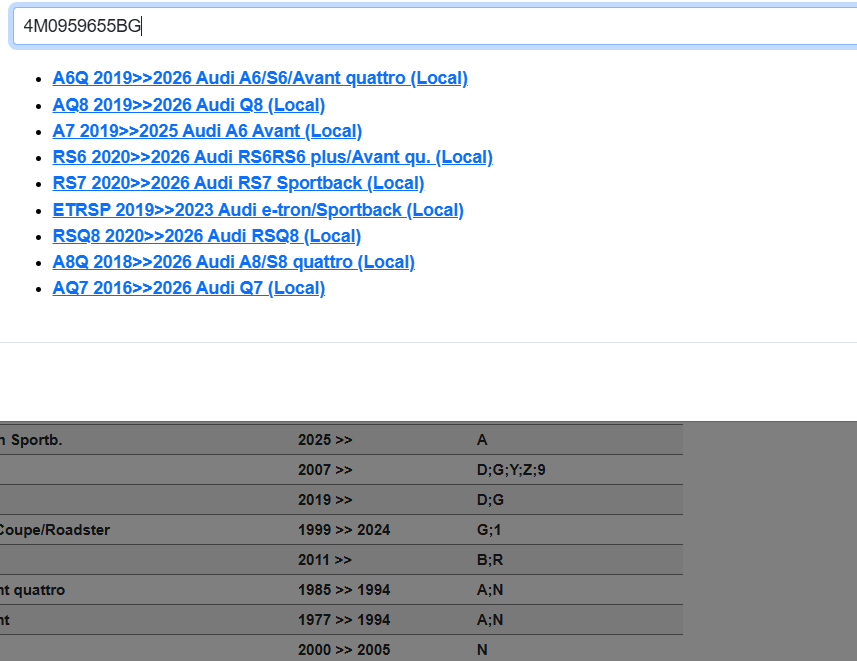Screen dimensions: 857x661
Task: Click the '2007 >>' year cell
Action: pos(325,470)
